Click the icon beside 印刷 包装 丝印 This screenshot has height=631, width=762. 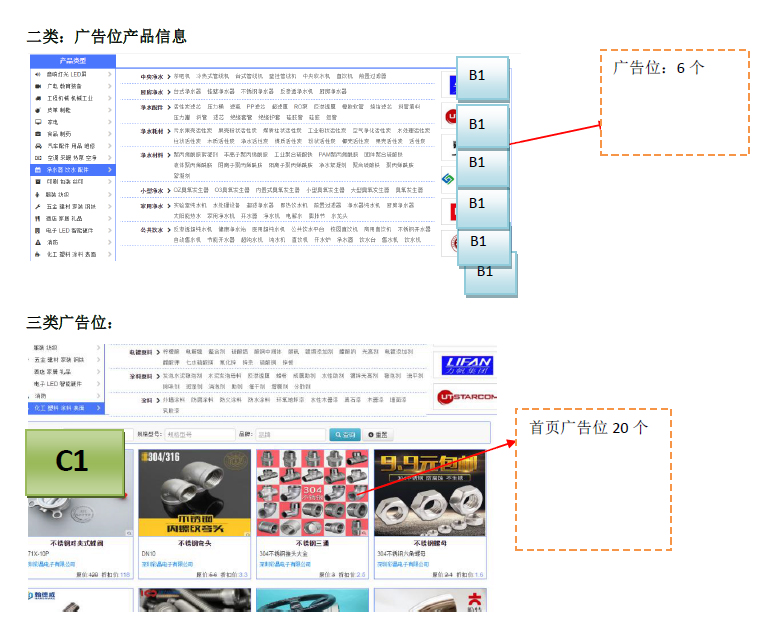(x=37, y=181)
